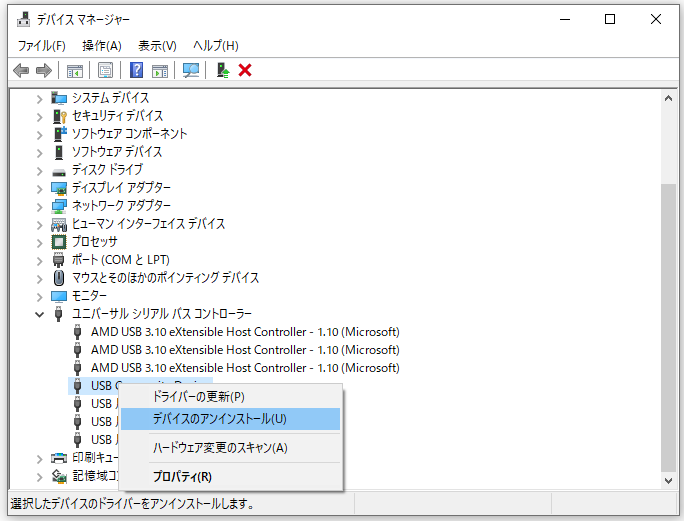Viewport: 684px width, 521px height.
Task: Minimize the Device Manager window
Action: coord(565,19)
